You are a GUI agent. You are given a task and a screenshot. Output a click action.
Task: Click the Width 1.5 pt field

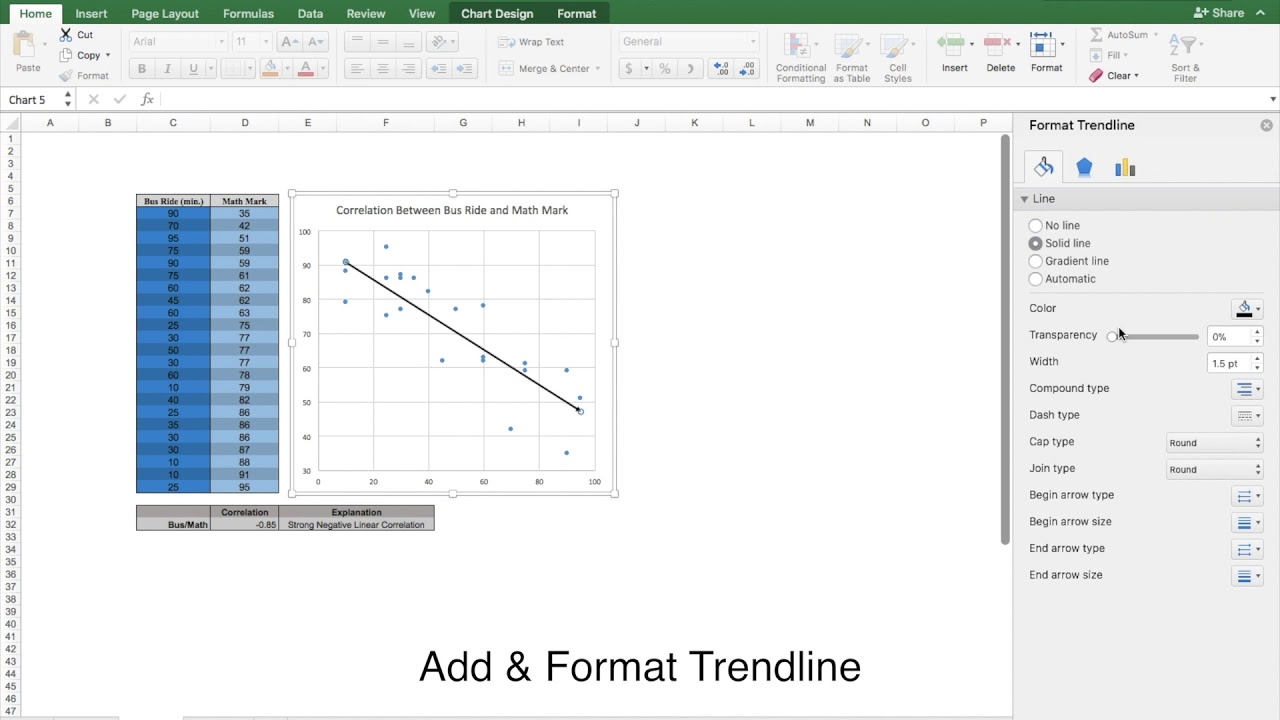(1229, 364)
